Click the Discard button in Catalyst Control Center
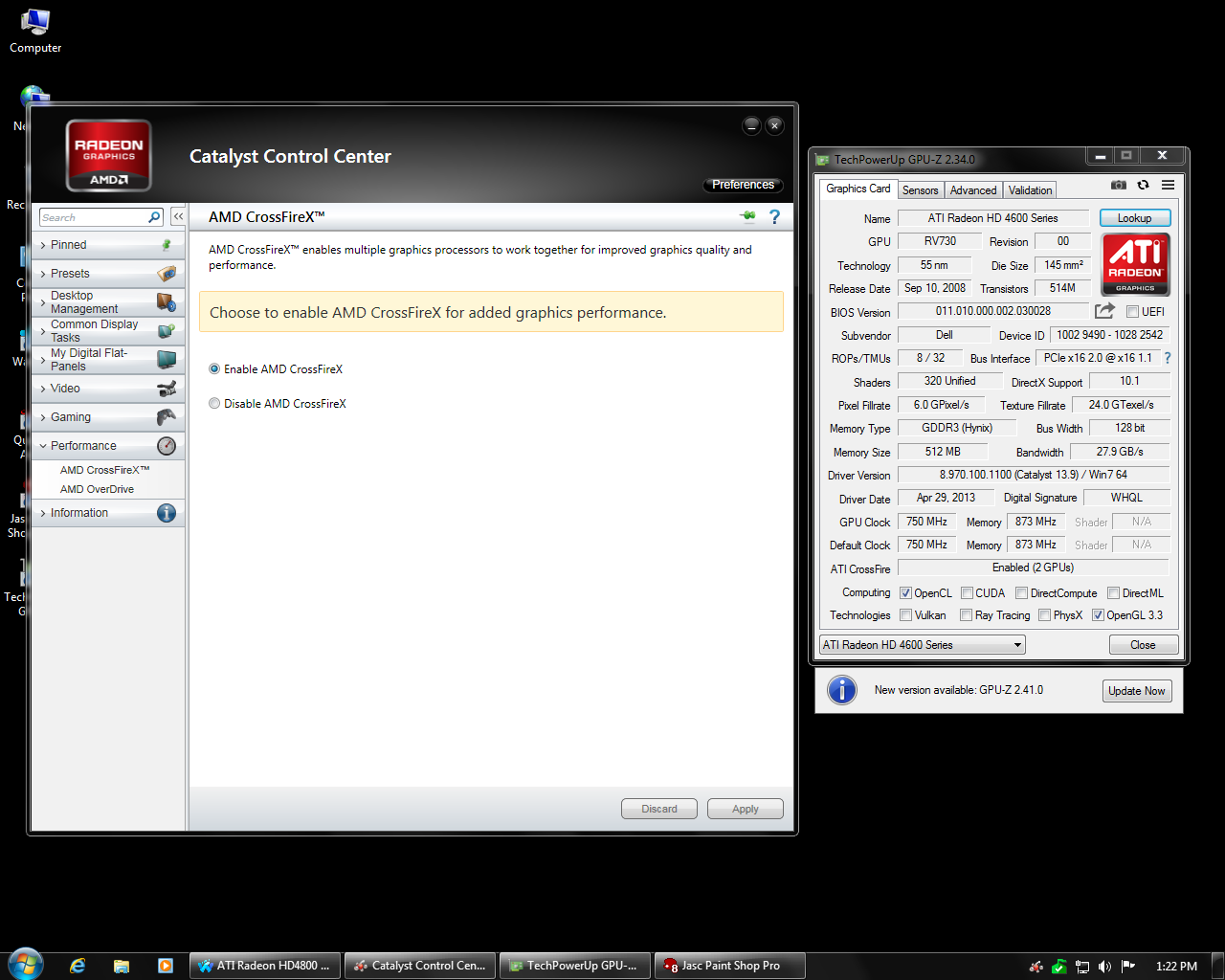 [659, 809]
